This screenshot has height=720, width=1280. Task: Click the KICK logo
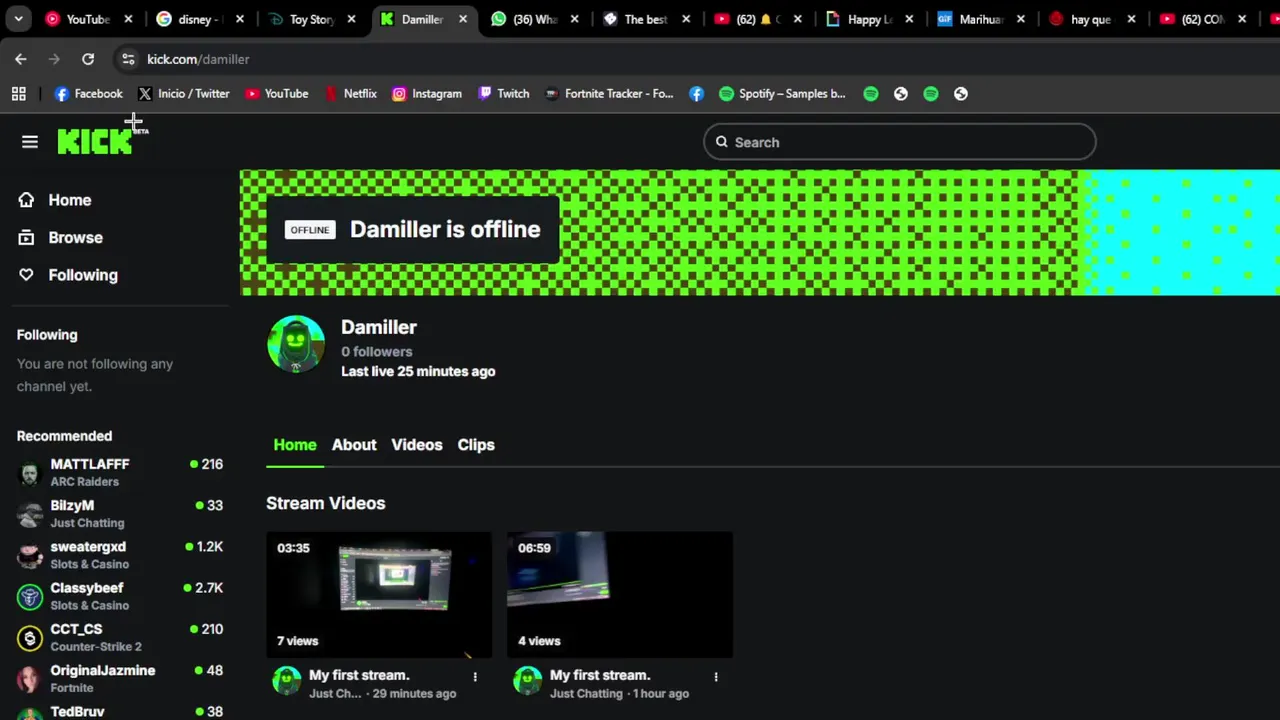click(95, 142)
